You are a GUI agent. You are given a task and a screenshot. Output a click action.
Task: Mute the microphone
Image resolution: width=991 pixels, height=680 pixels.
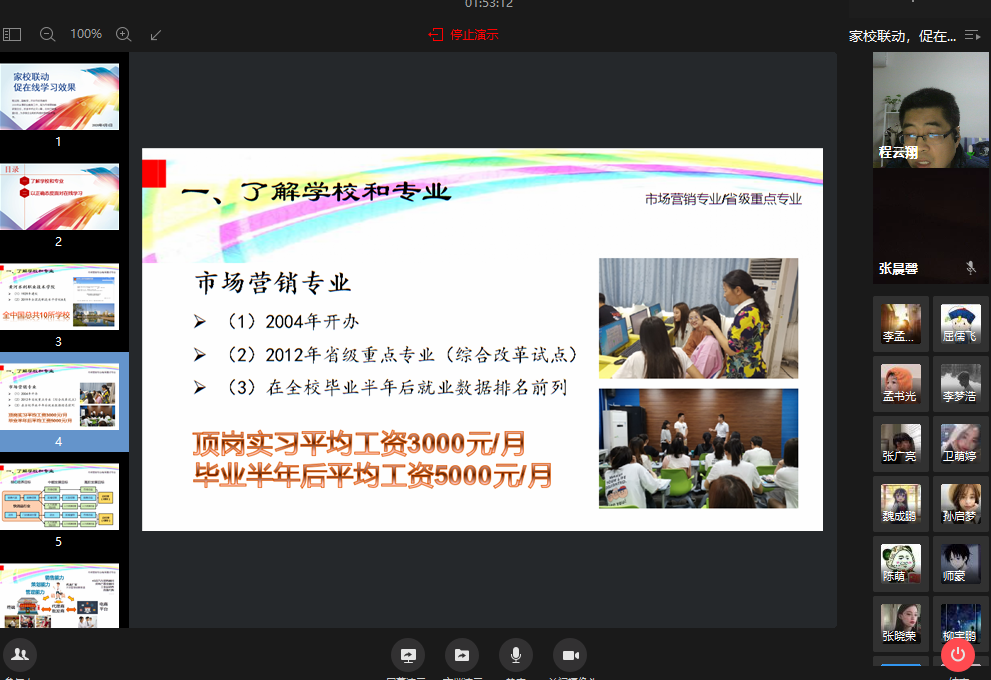pos(516,655)
